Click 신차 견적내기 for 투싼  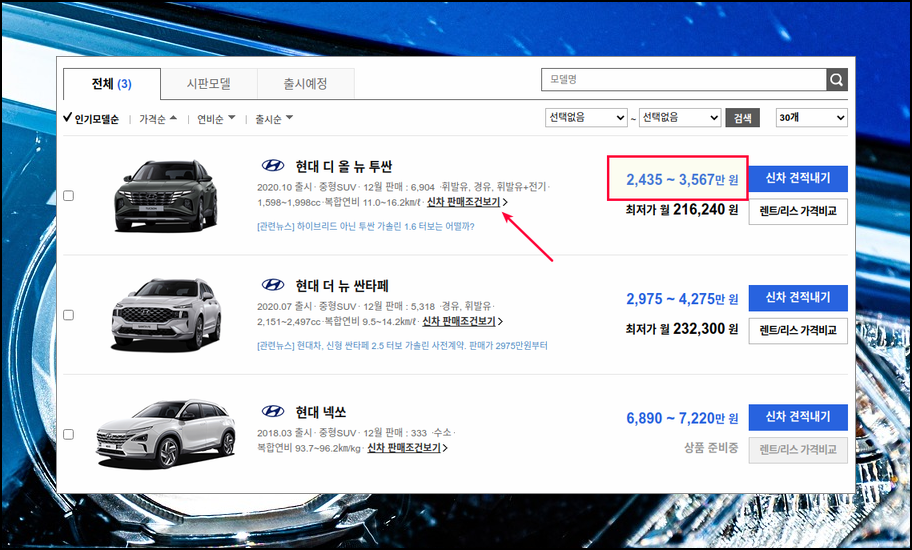(798, 178)
